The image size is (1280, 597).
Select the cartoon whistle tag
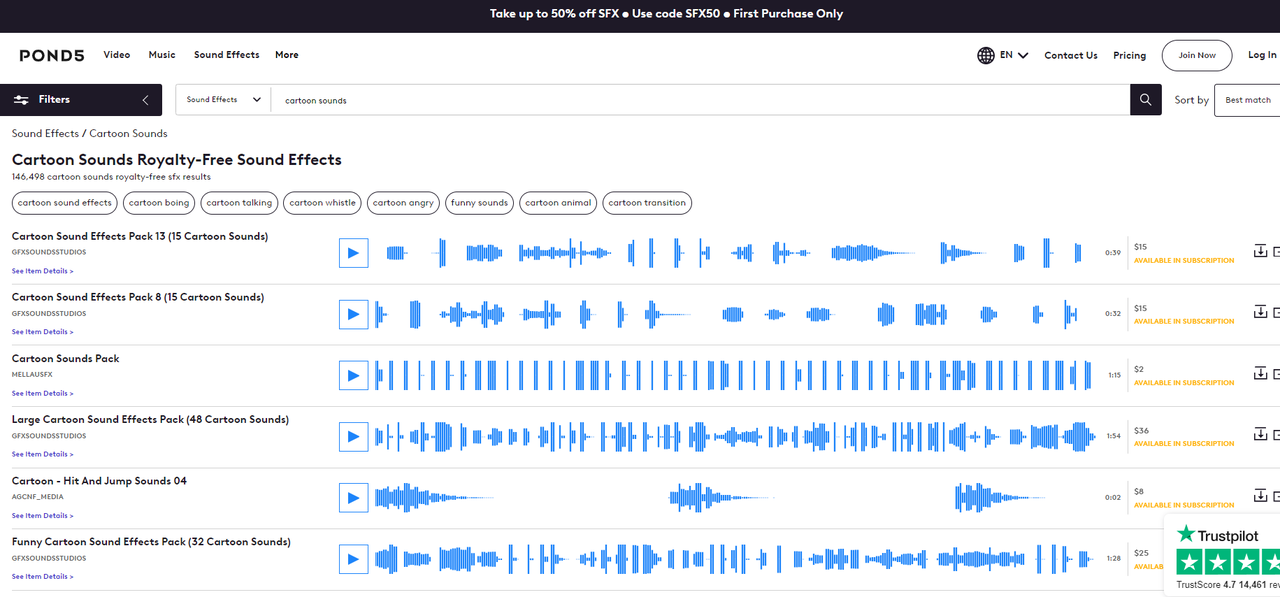pyautogui.click(x=322, y=203)
